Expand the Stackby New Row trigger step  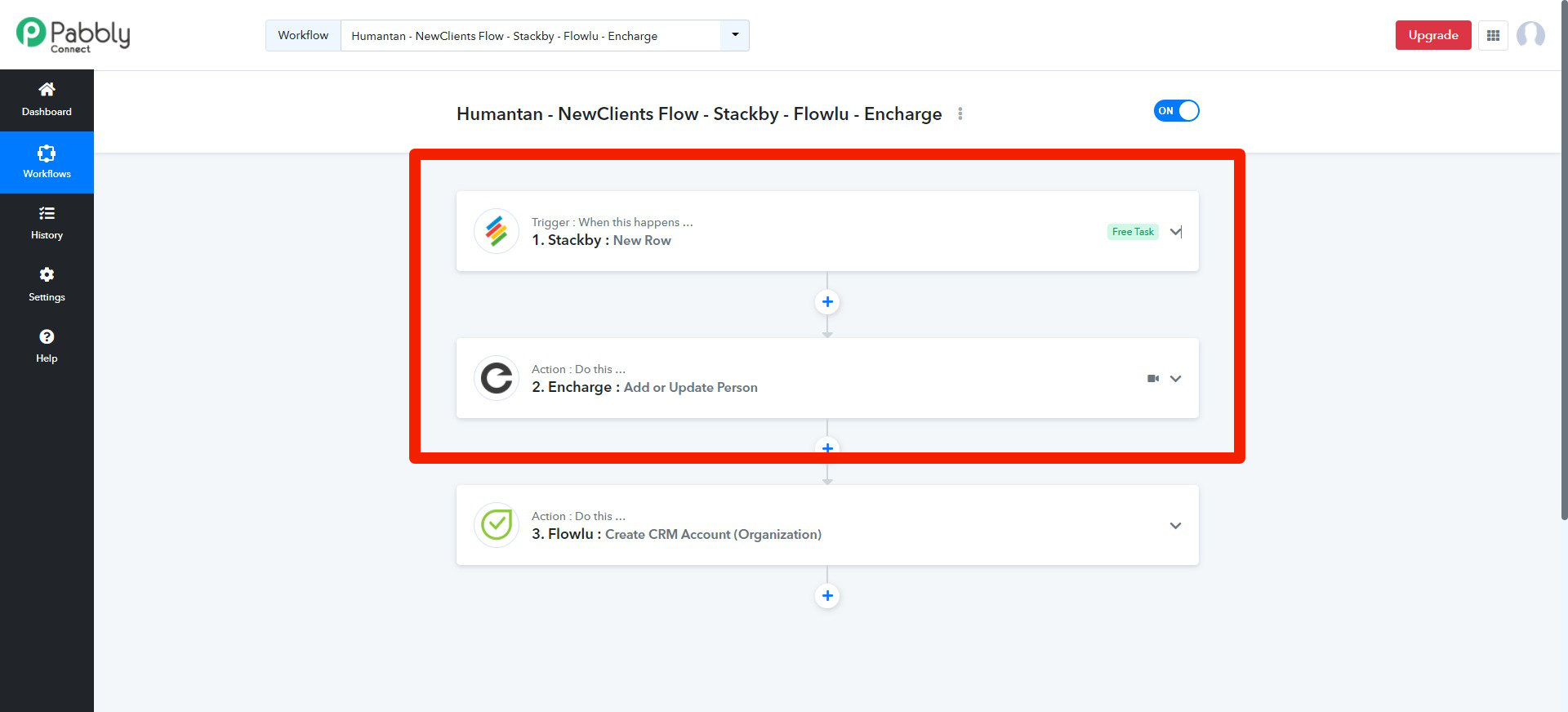(1175, 232)
